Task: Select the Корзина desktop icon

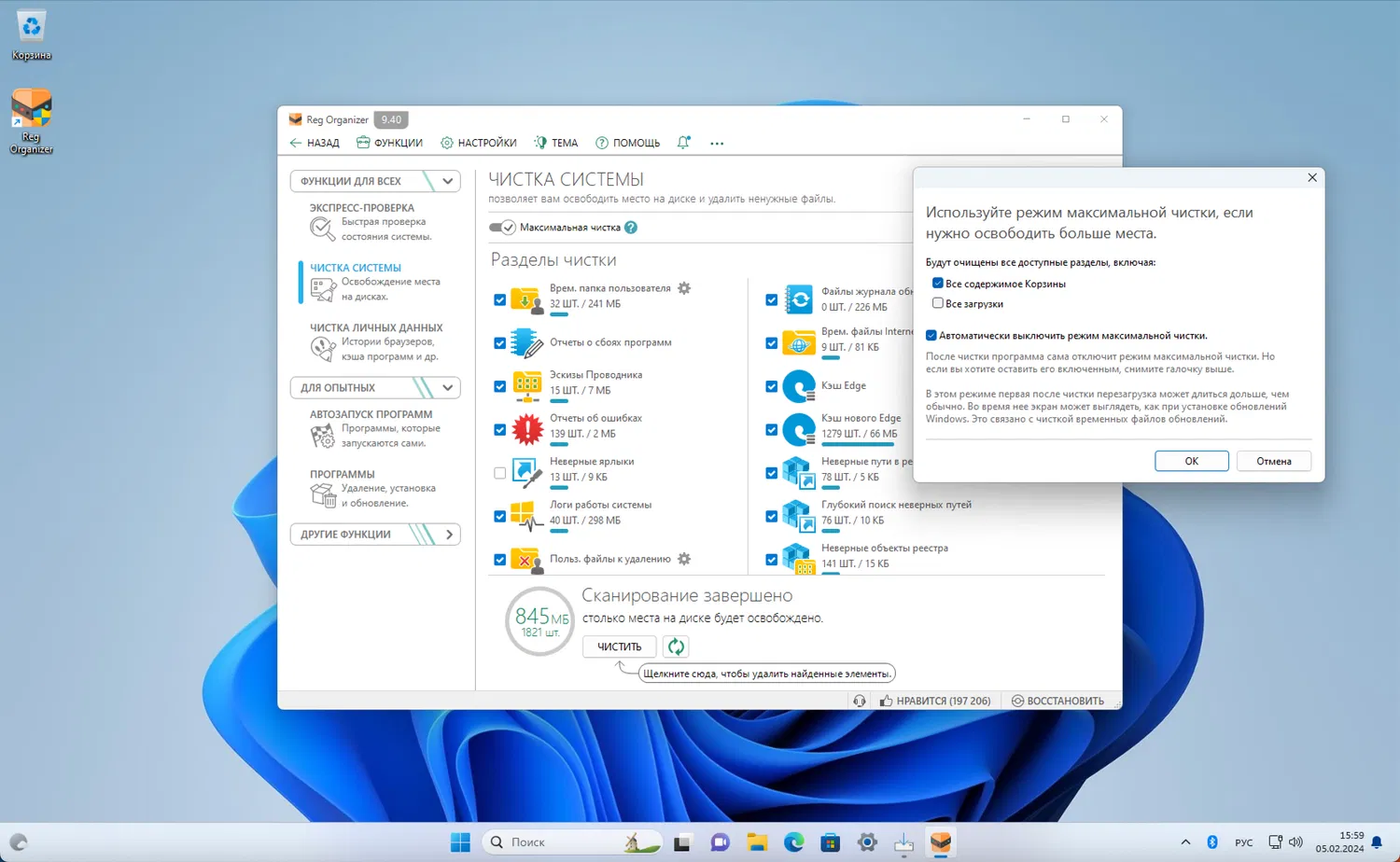Action: (32, 35)
